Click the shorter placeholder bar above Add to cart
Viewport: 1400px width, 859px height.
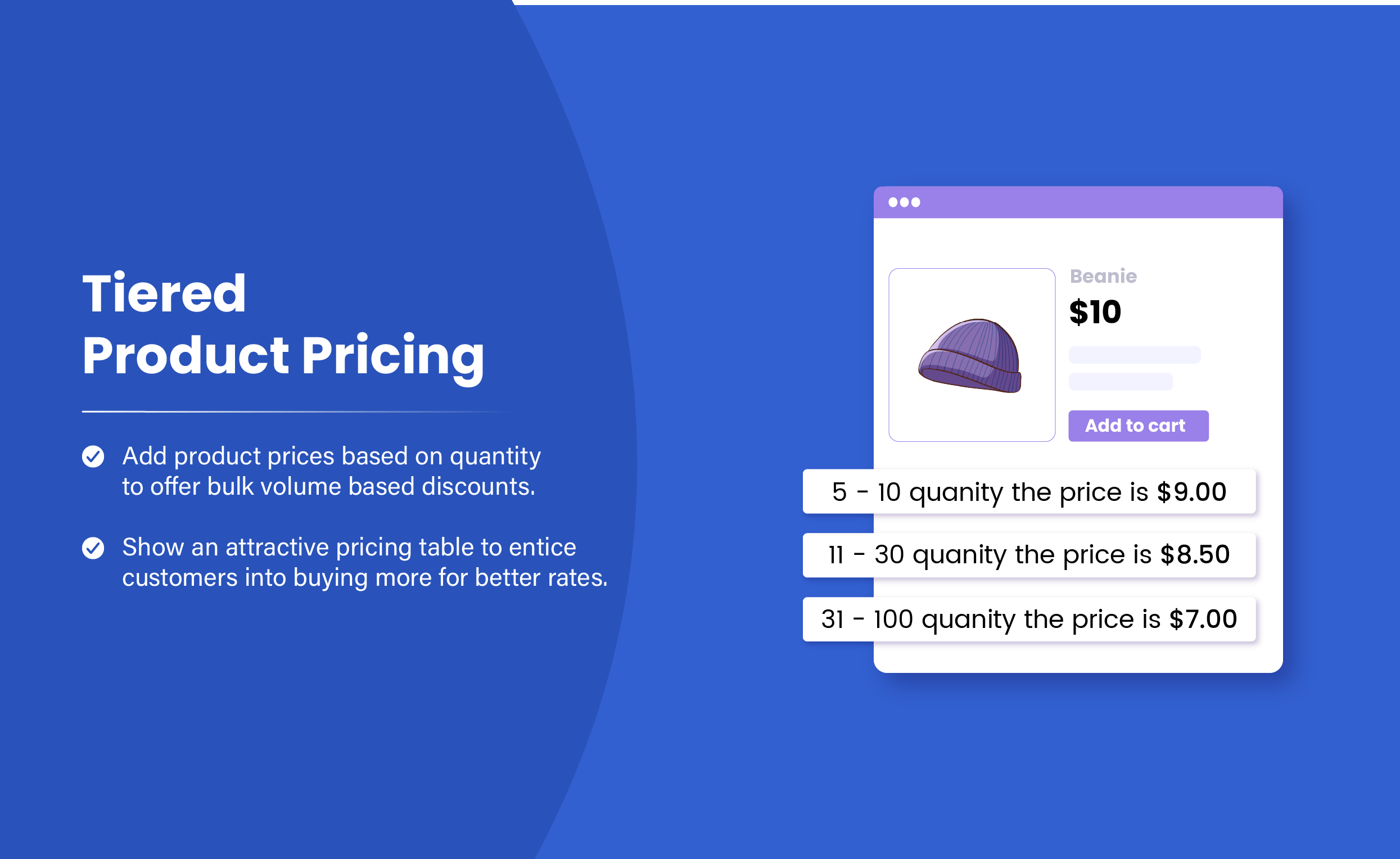click(x=1121, y=382)
